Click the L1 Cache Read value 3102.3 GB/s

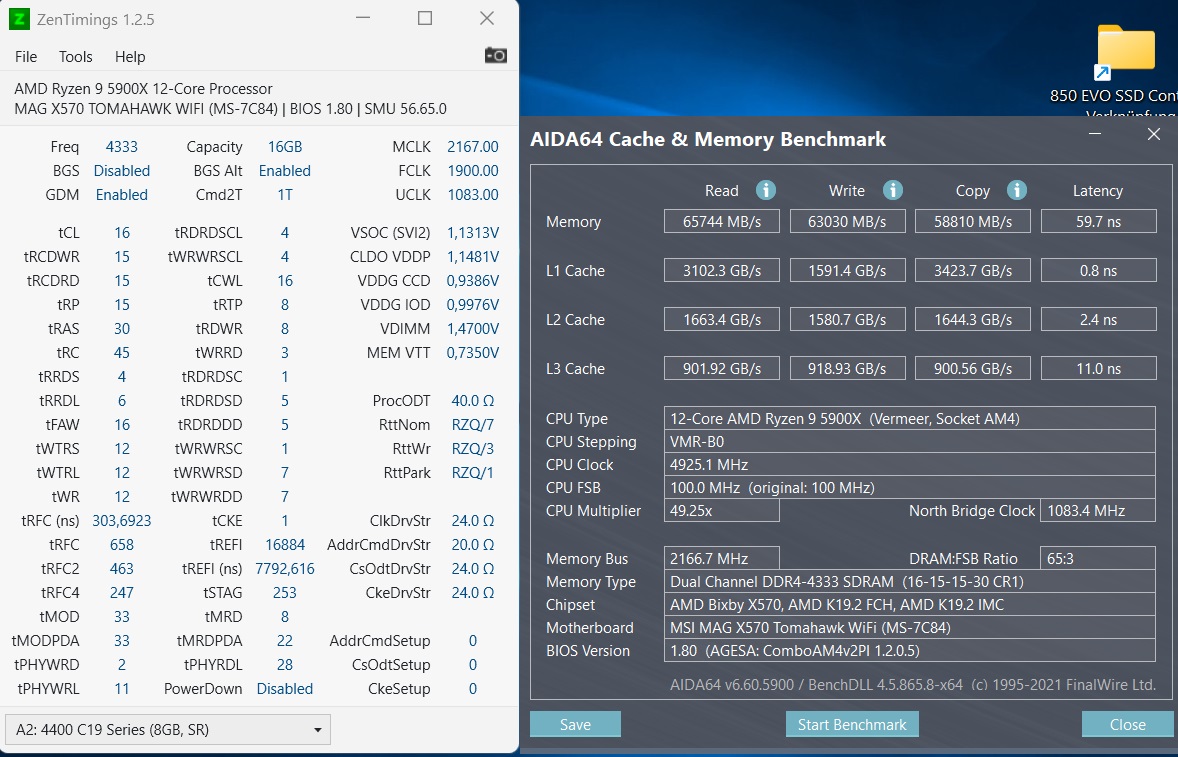pyautogui.click(x=722, y=270)
